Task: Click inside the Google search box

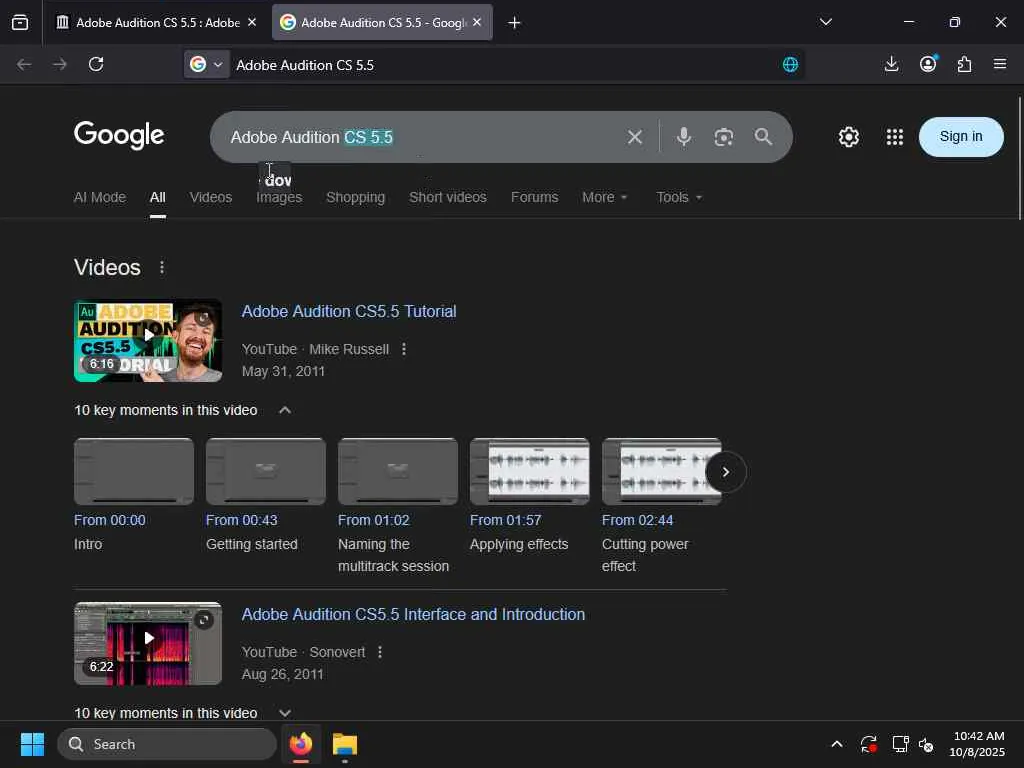Action: click(x=418, y=137)
